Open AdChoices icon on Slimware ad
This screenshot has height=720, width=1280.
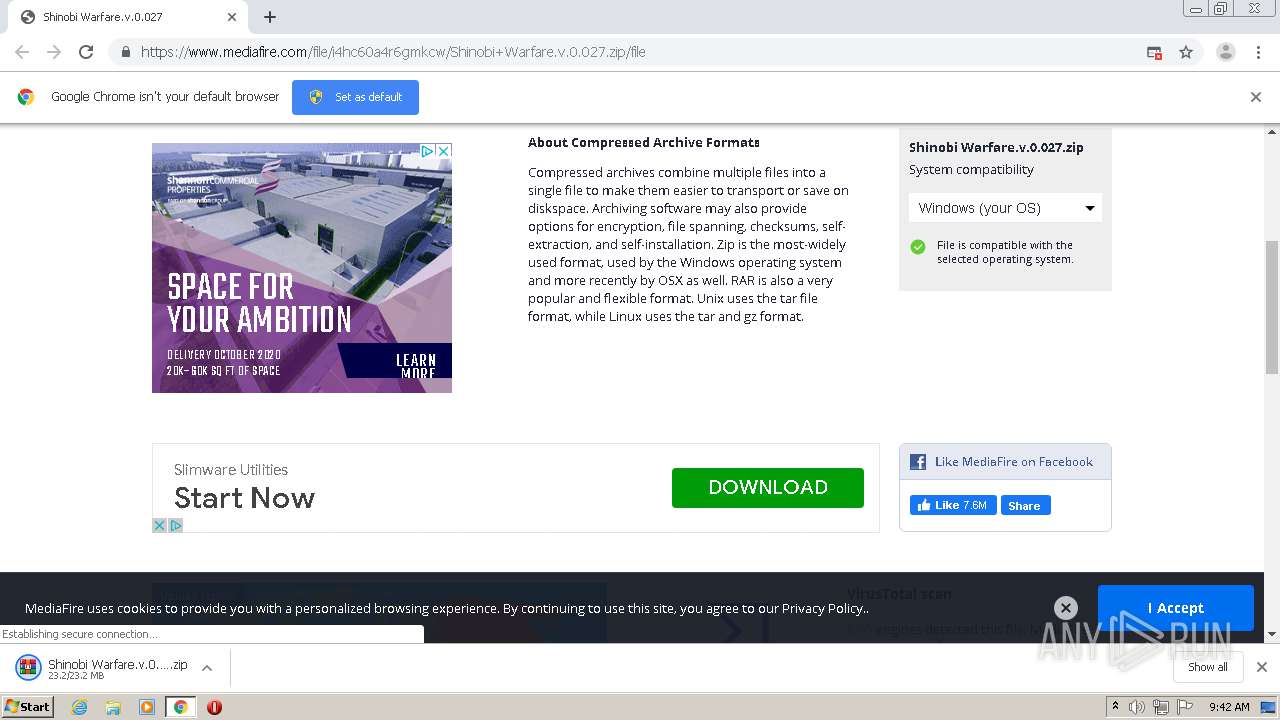click(176, 525)
